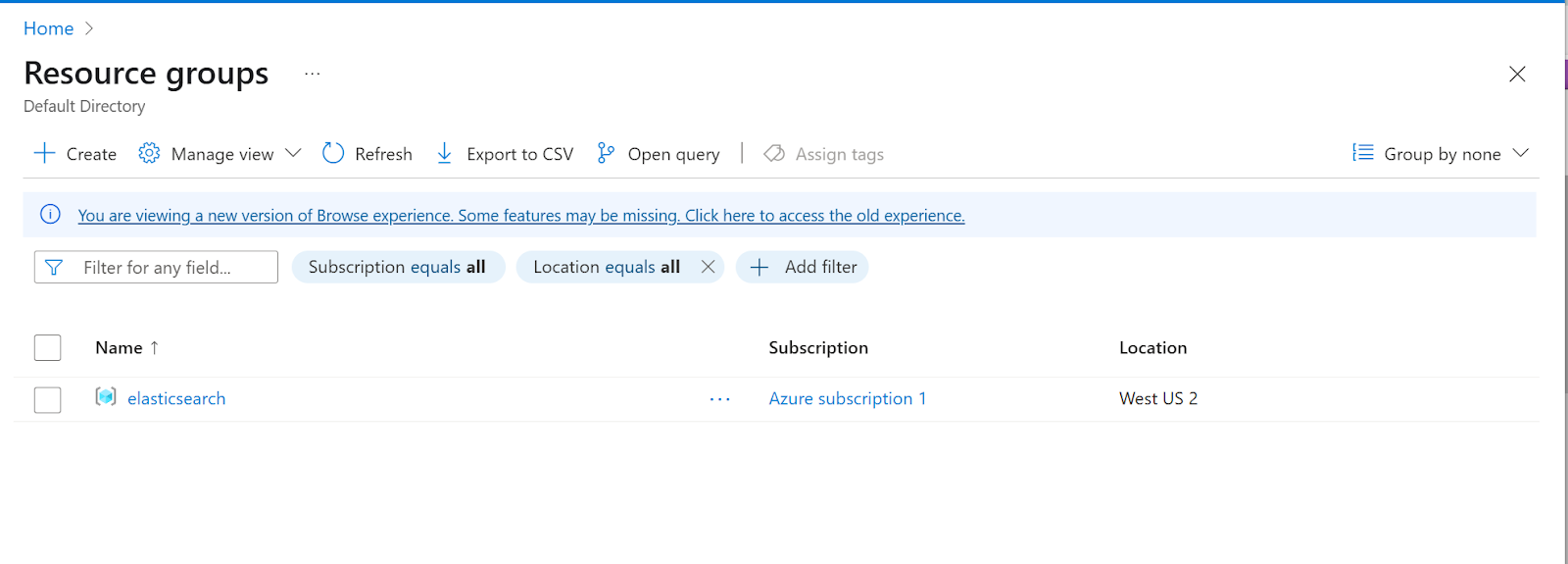Click Export to CSV download icon

[444, 153]
